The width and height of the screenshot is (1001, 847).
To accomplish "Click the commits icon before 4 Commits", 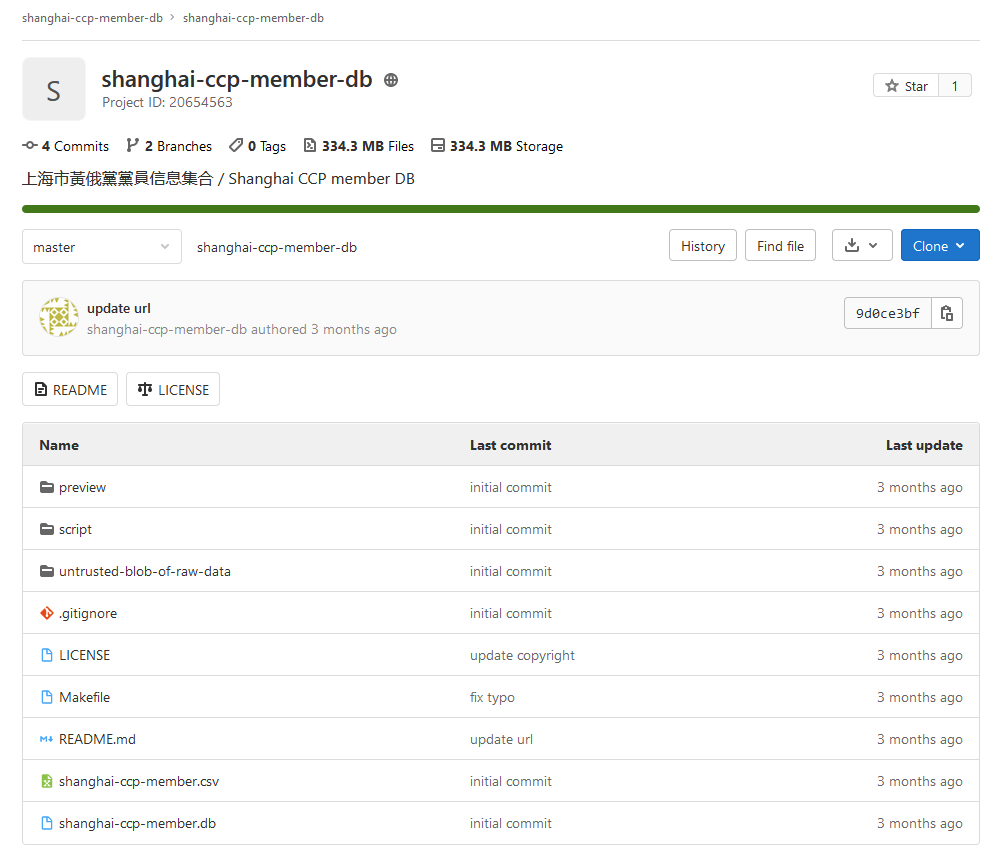I will click(x=30, y=146).
